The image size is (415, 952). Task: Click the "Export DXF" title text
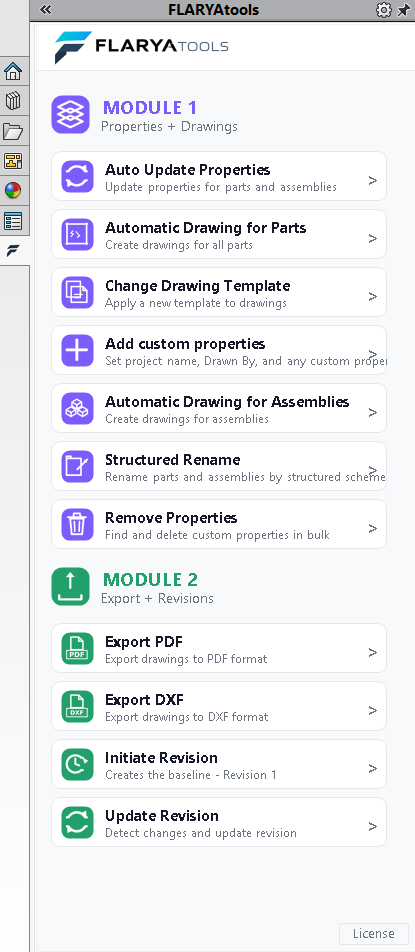[144, 700]
